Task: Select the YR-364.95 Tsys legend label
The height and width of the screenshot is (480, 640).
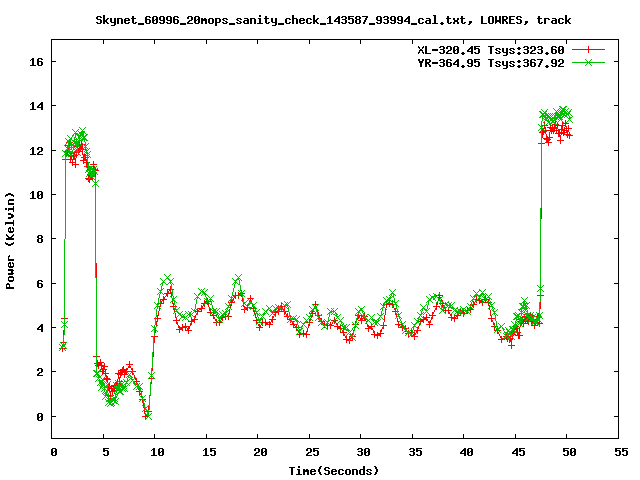Action: (490, 63)
